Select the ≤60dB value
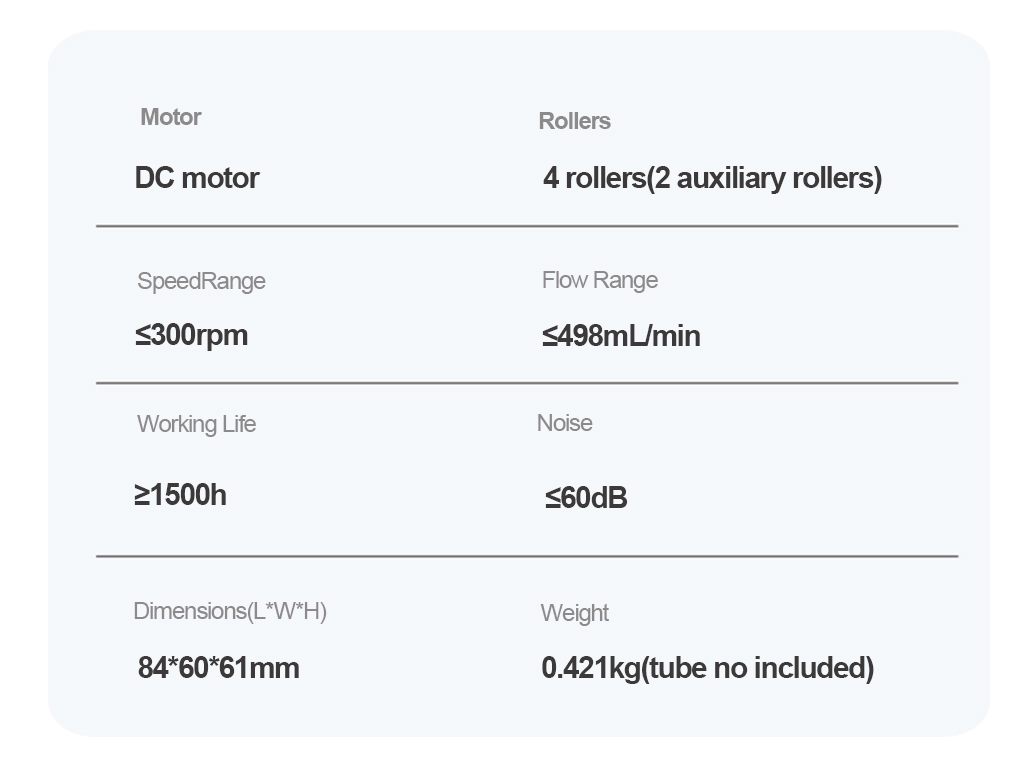 [586, 498]
